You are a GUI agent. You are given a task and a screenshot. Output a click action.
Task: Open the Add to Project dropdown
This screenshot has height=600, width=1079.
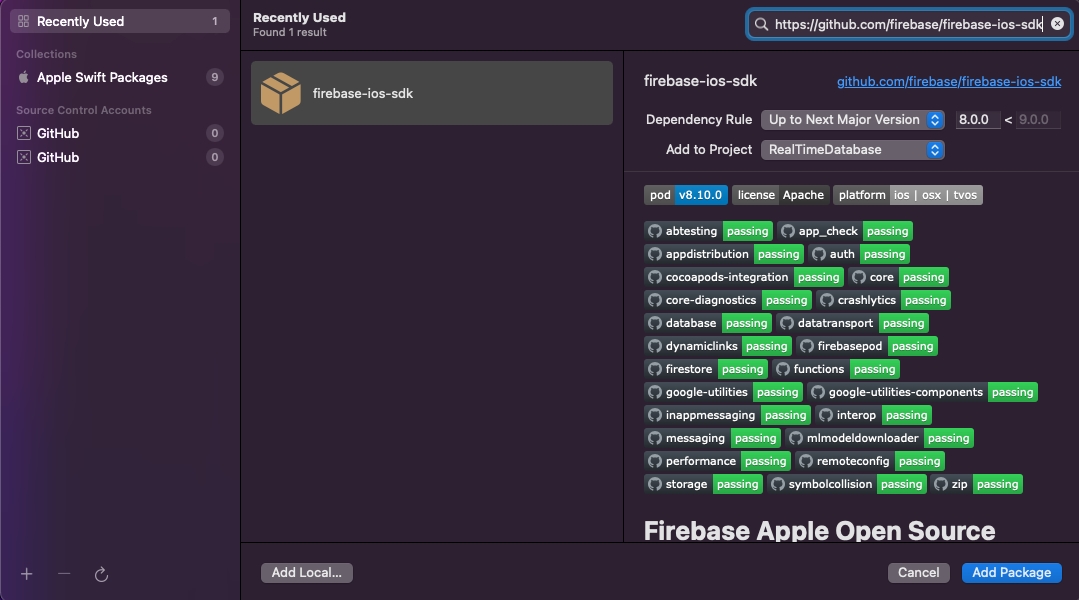[852, 150]
